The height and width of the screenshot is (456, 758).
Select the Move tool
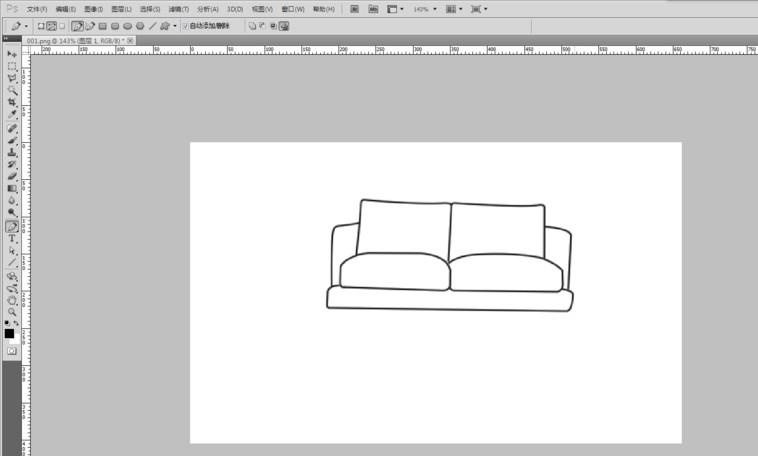[12, 54]
